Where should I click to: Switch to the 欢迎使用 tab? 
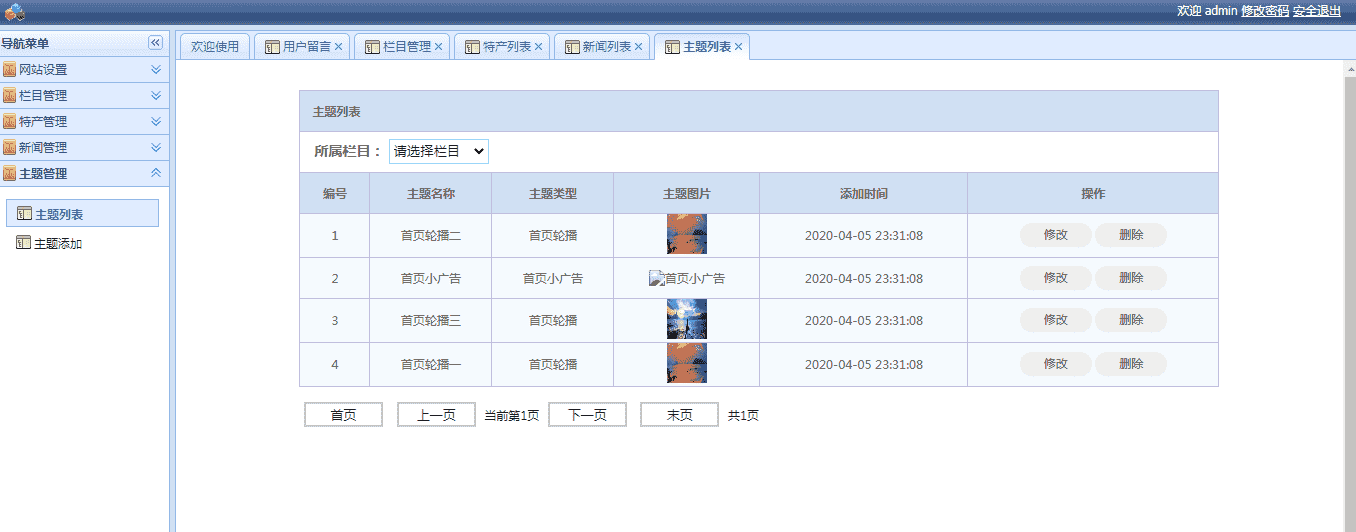coord(215,47)
